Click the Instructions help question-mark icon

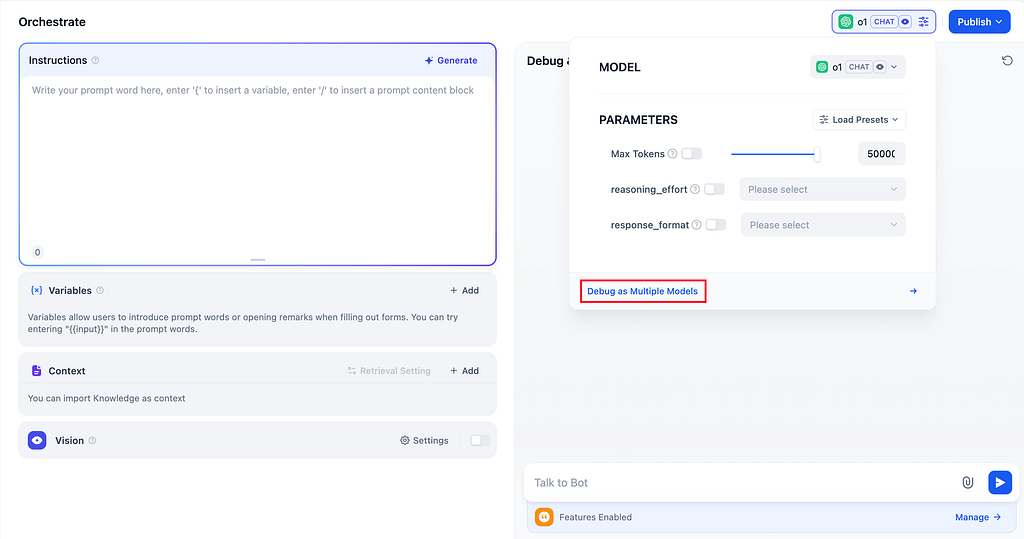pyautogui.click(x=96, y=60)
